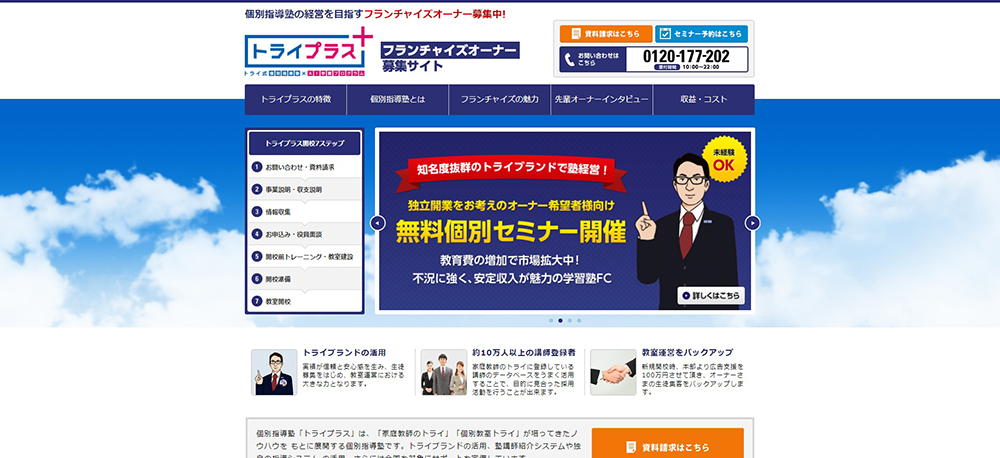Click the orange 資料請求はこちら header button
1000x458 pixels.
[x=606, y=34]
